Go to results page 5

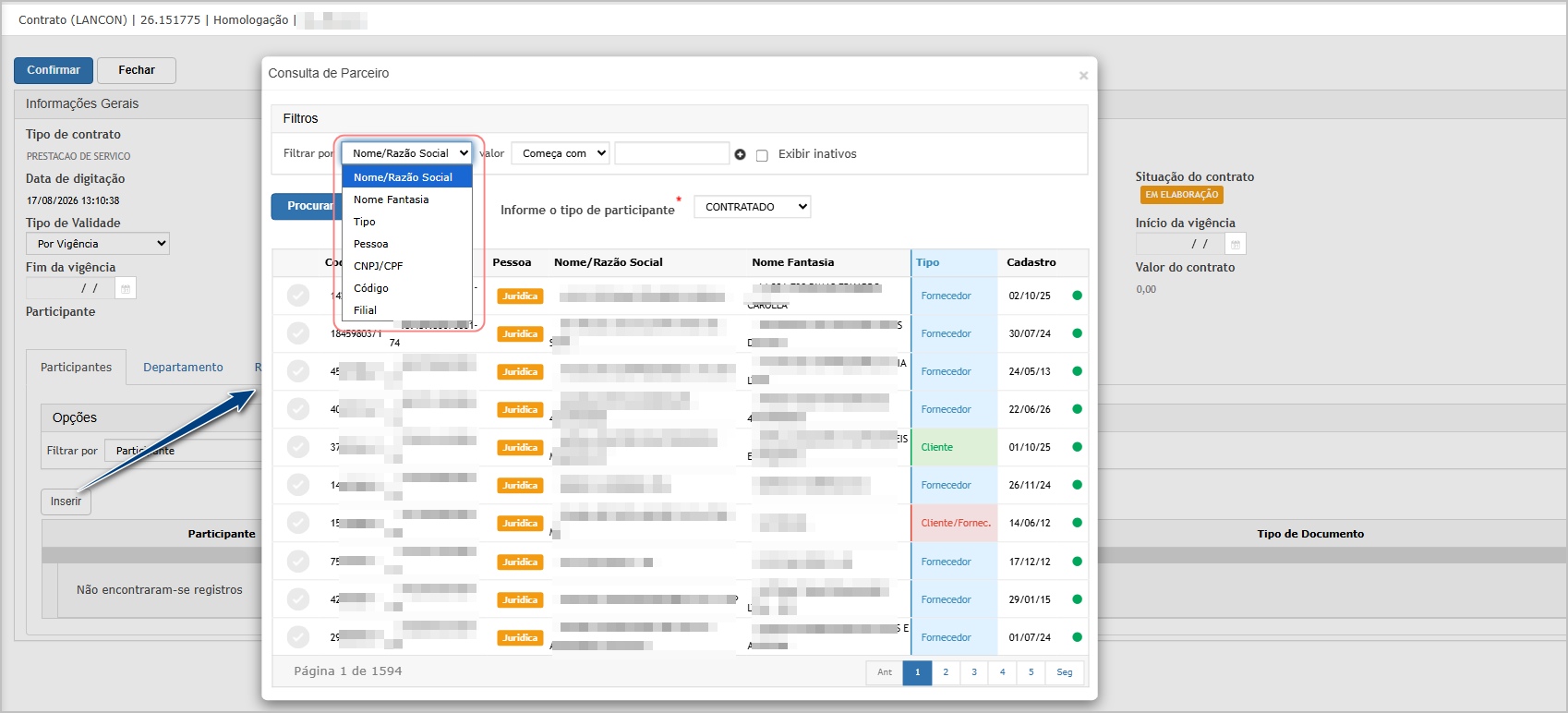(x=1031, y=672)
